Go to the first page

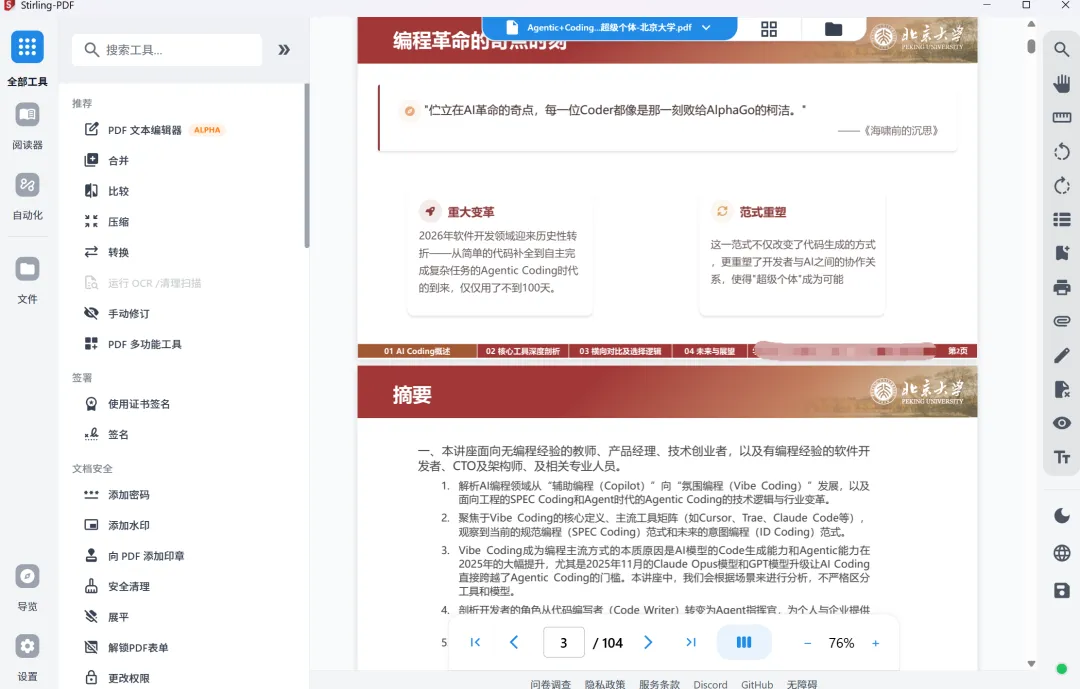pyautogui.click(x=475, y=642)
